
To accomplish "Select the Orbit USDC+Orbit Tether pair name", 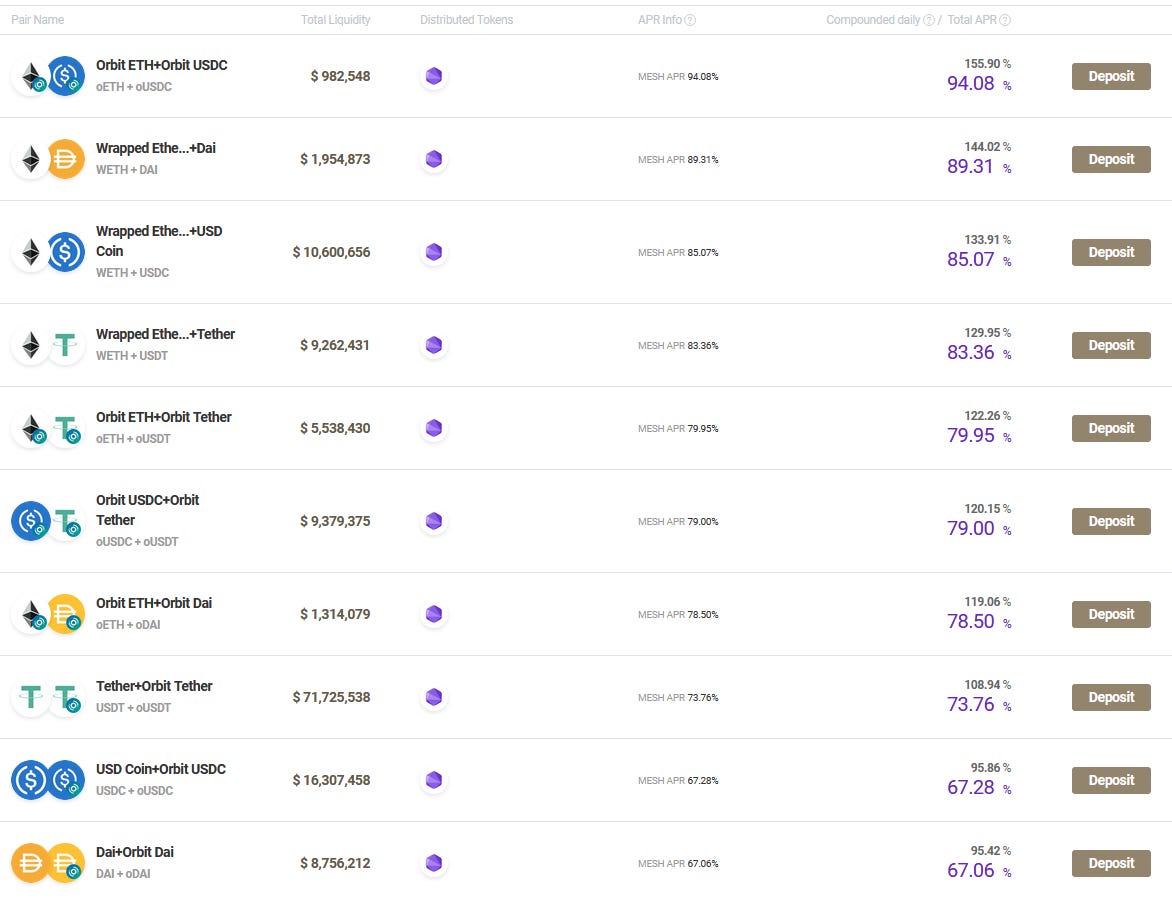I will (x=147, y=510).
